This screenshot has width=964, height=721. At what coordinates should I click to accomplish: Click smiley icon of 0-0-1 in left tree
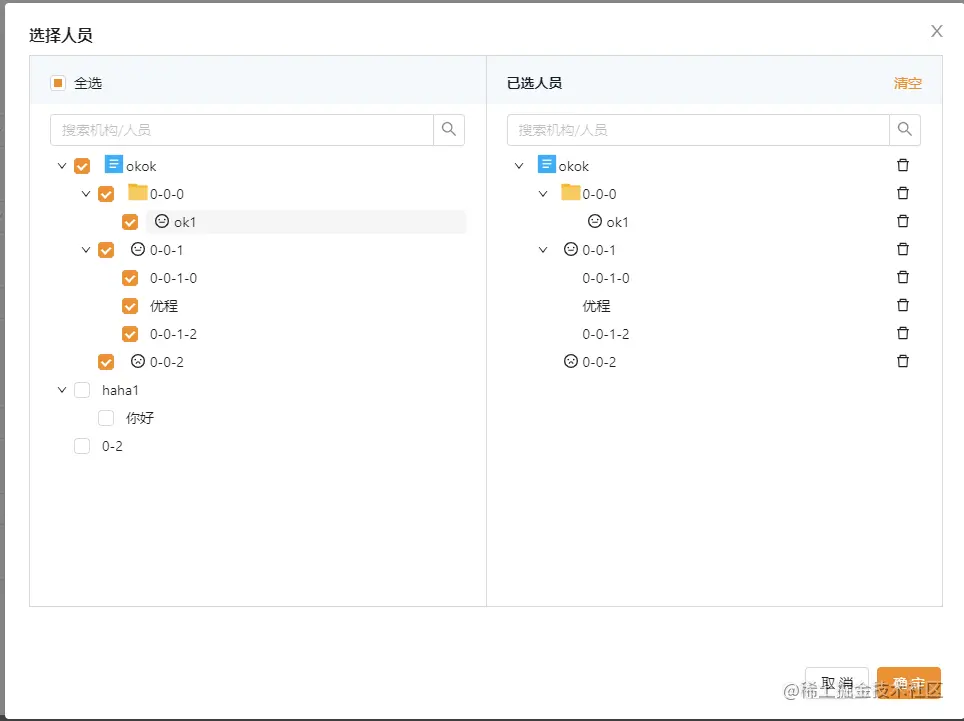click(138, 249)
